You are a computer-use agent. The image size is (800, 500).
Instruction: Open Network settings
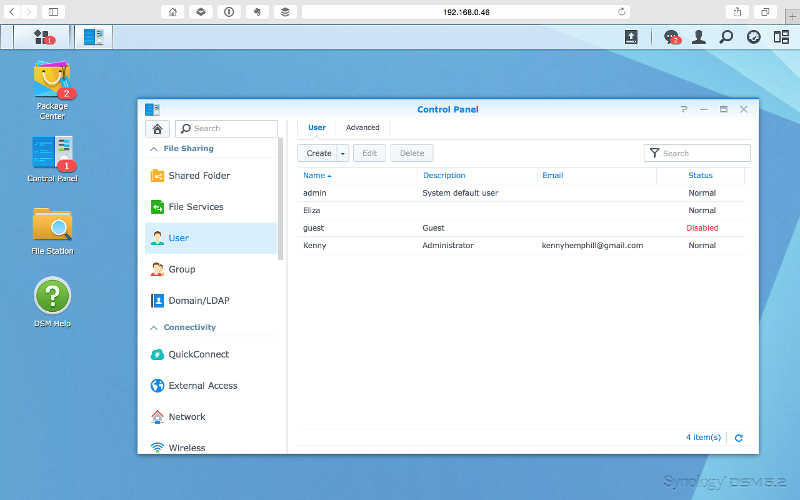pyautogui.click(x=211, y=417)
